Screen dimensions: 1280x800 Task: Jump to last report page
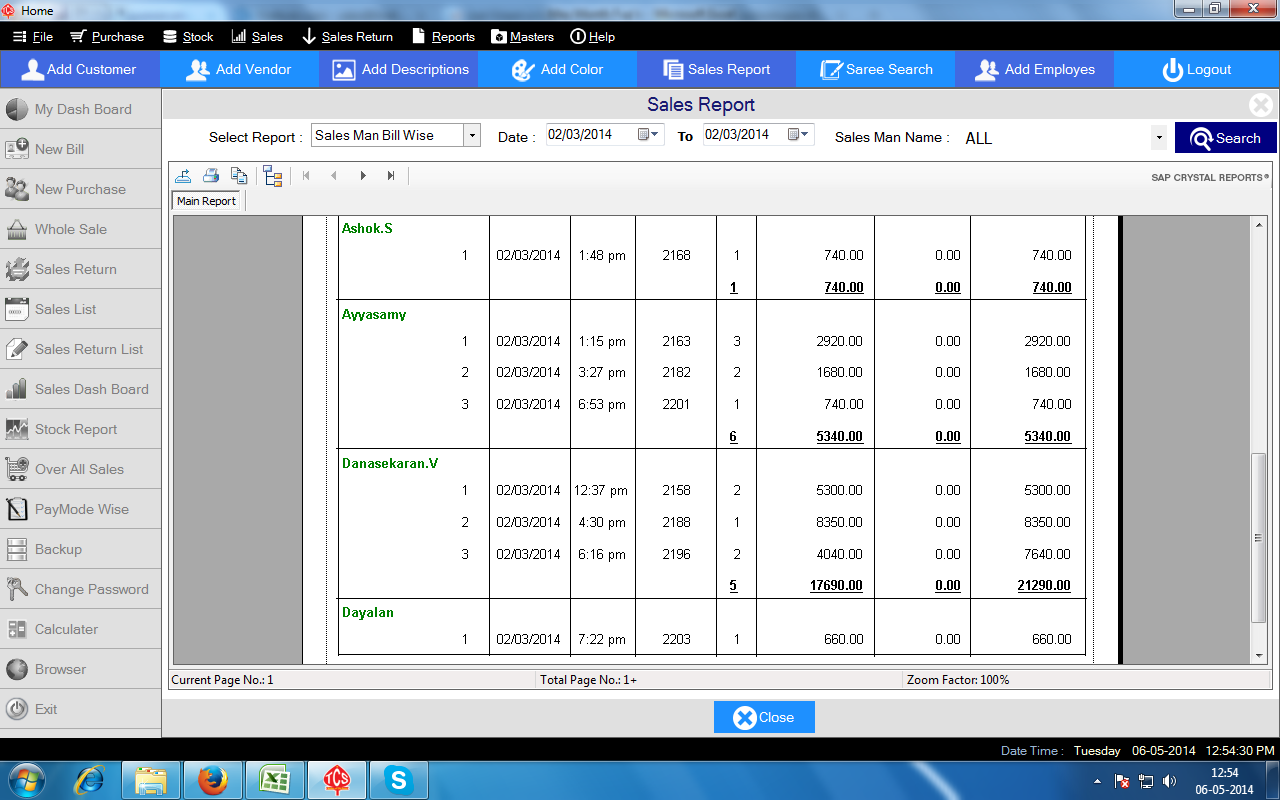[391, 176]
